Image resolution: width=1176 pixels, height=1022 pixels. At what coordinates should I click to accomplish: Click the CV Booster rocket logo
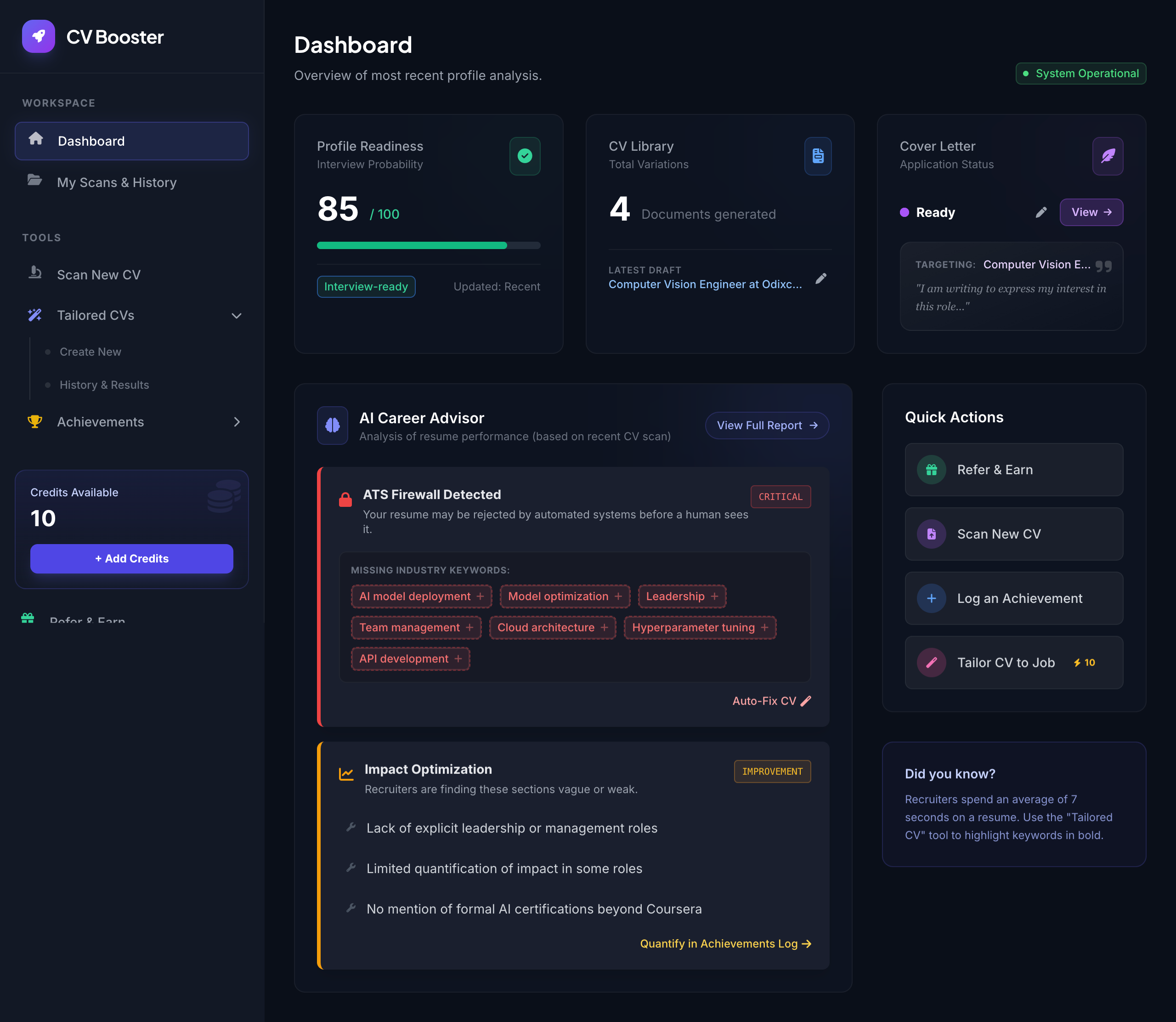(x=38, y=36)
